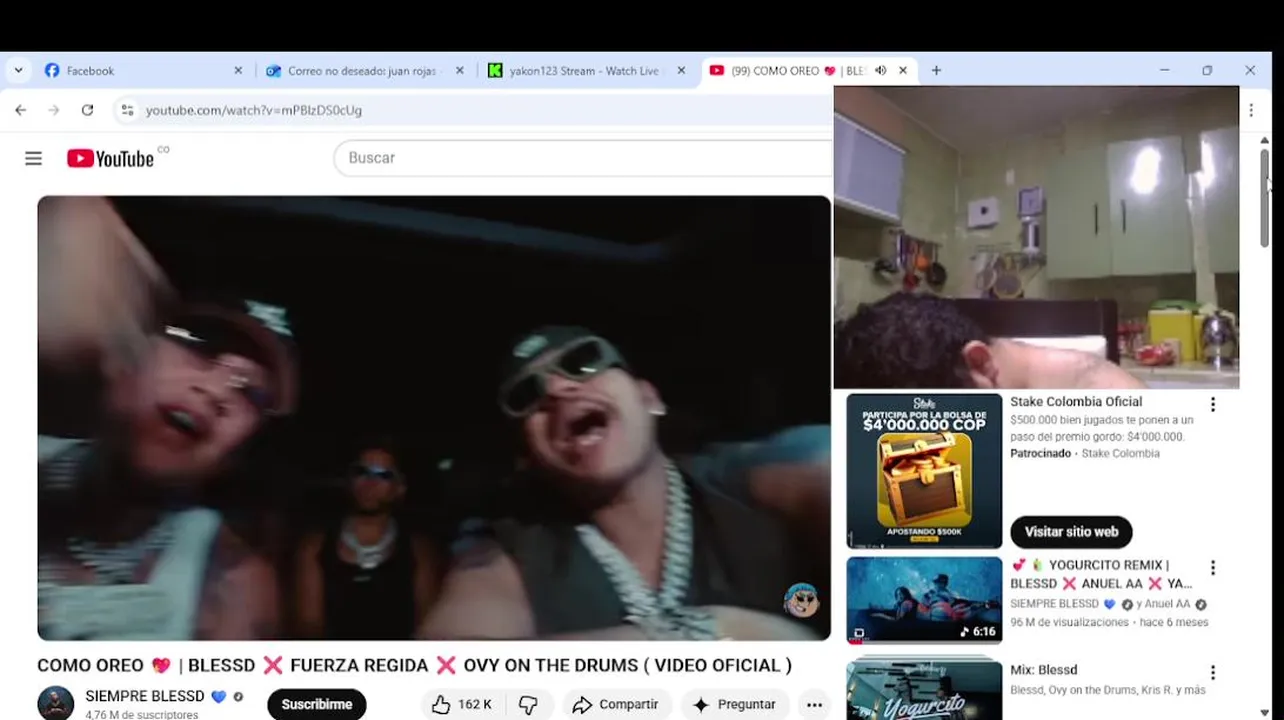Close the yakon123 Stream tab
This screenshot has width=1284, height=720.
point(681,71)
